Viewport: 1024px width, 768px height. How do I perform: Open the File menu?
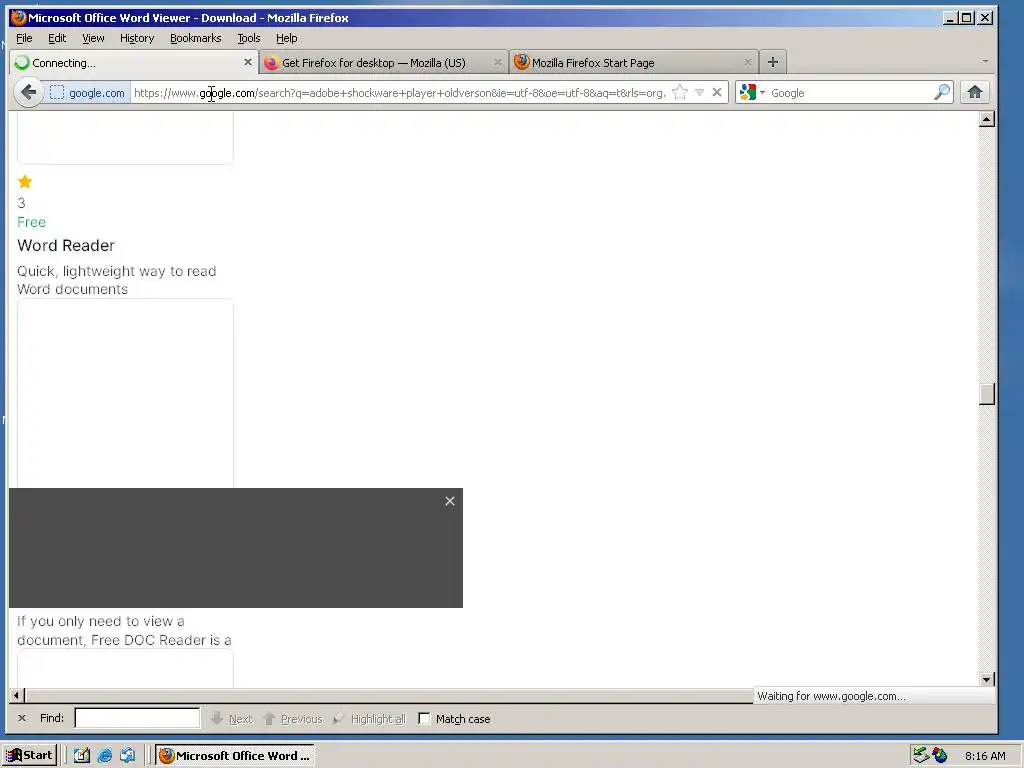[24, 38]
